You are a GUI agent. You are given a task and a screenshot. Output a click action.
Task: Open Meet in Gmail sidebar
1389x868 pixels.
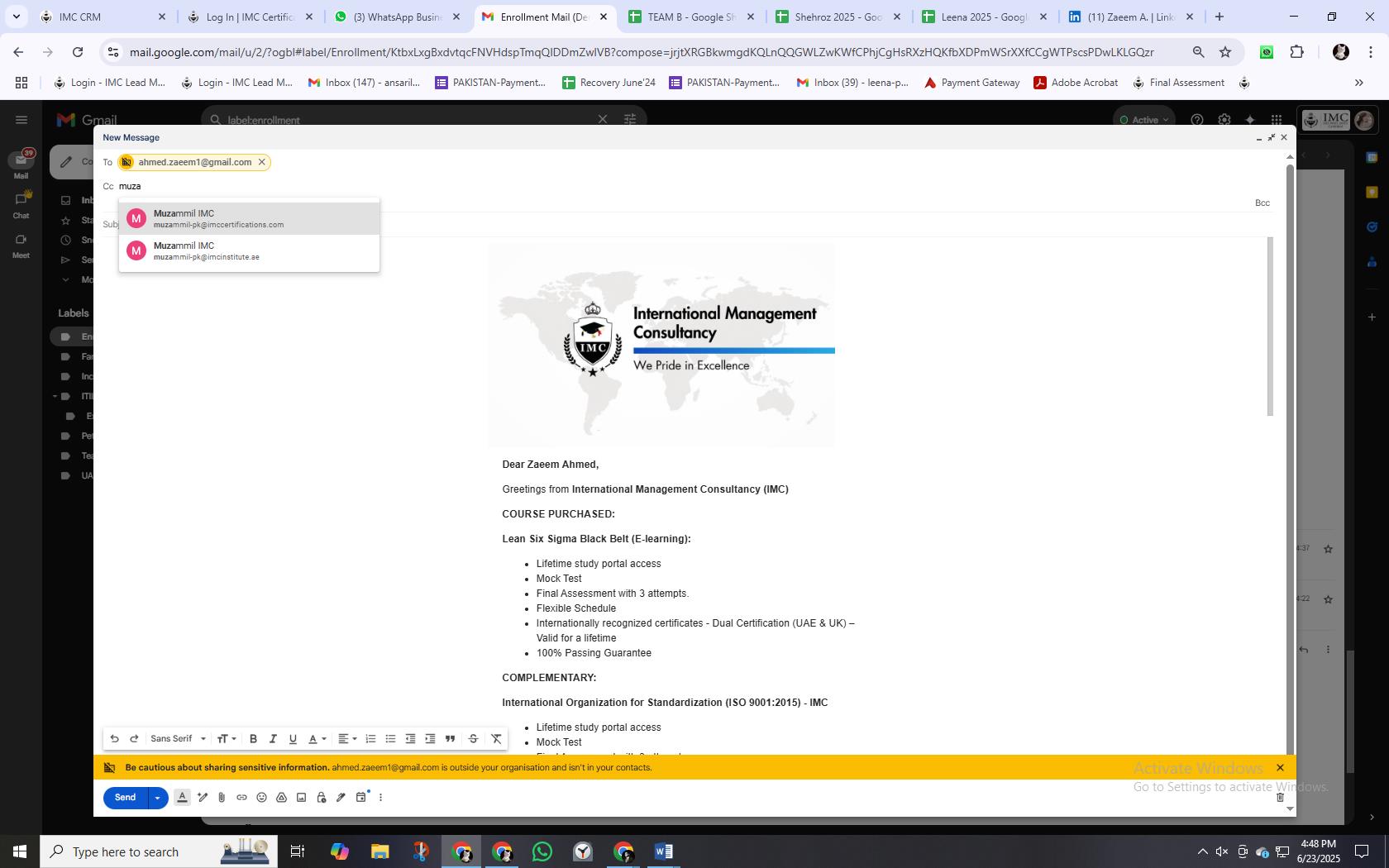(x=21, y=245)
